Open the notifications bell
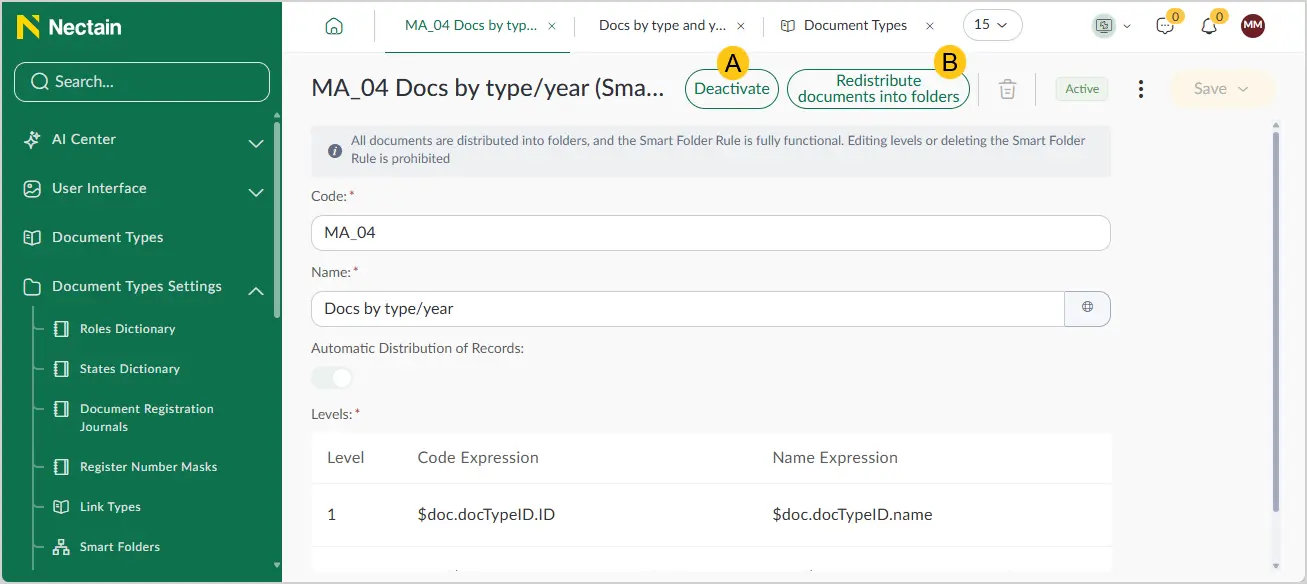The height and width of the screenshot is (584, 1307). click(1209, 26)
